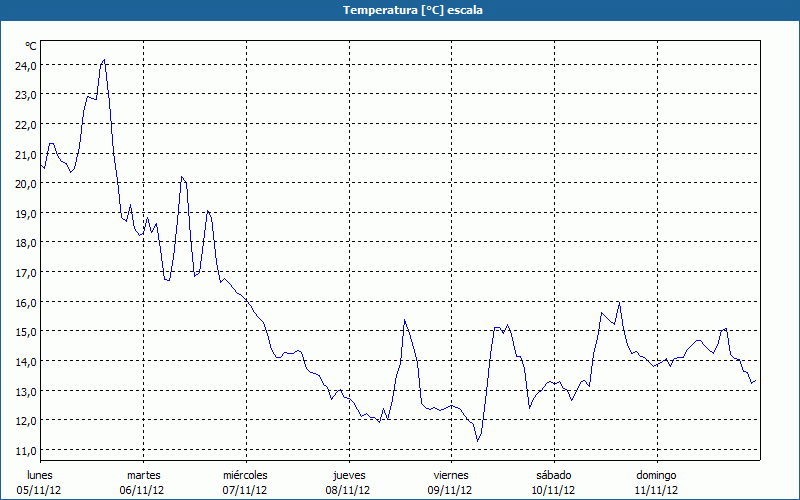
Task: Click the 'viernes' day label
Action: (451, 475)
